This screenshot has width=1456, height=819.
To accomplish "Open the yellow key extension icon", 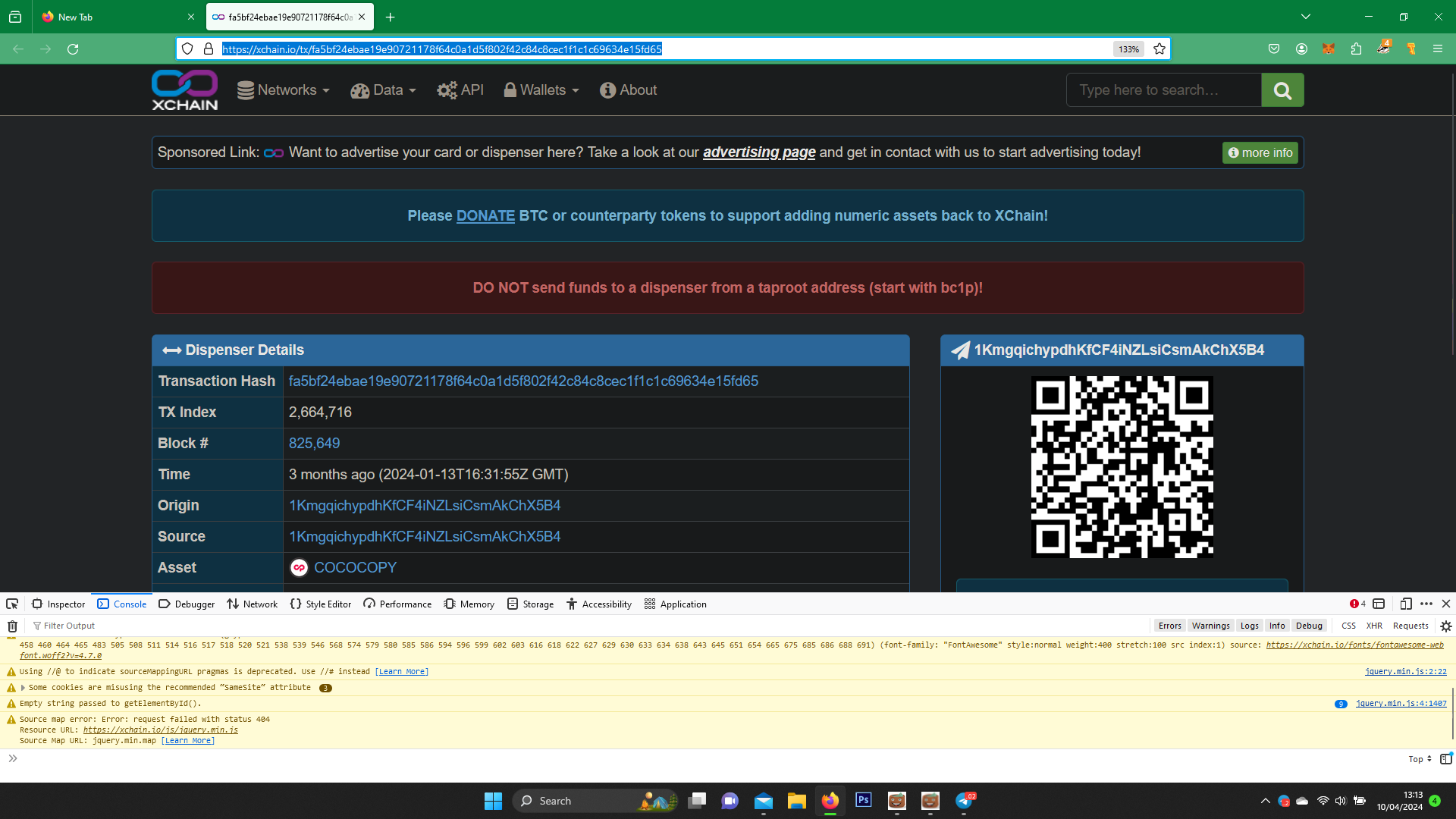I will click(1411, 49).
